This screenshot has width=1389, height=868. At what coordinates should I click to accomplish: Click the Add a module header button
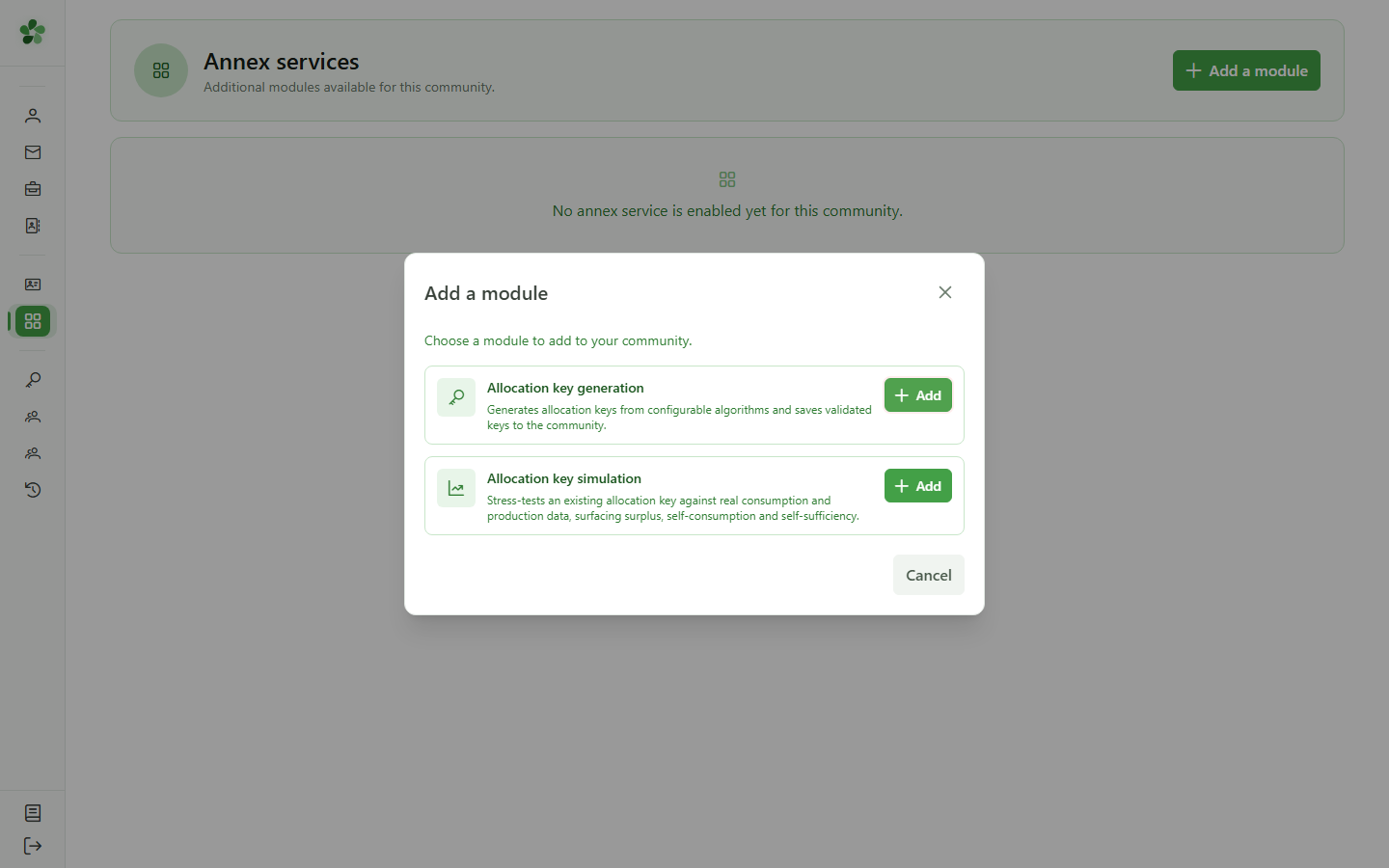tap(1246, 70)
